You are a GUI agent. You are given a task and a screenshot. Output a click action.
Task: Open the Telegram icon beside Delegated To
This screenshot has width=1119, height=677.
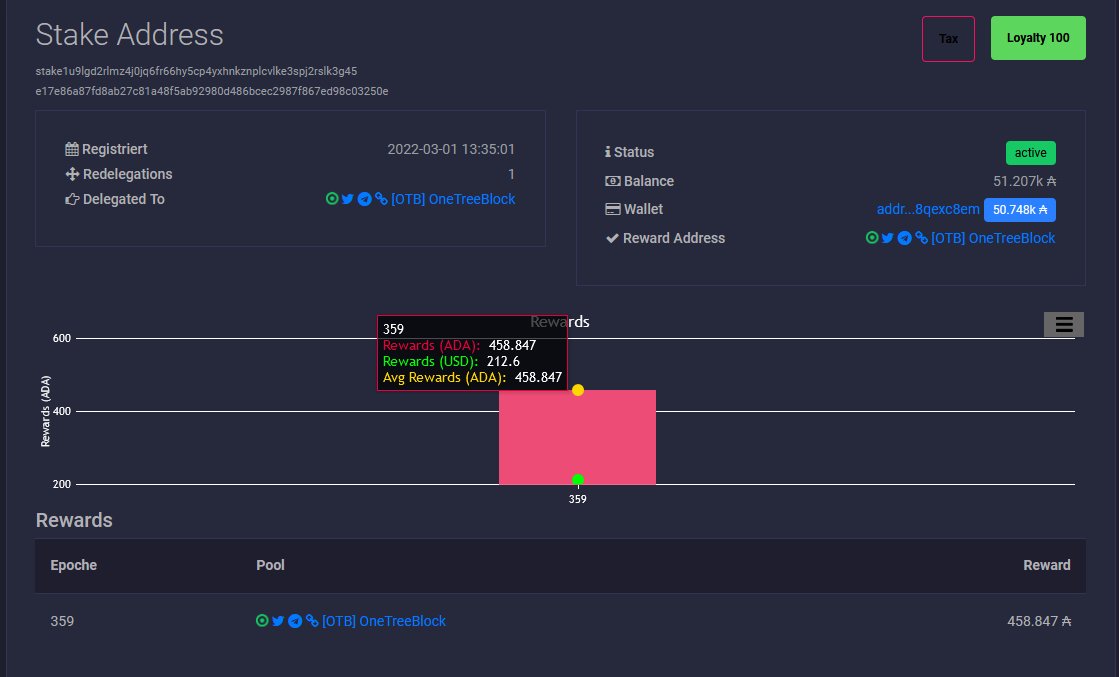365,199
